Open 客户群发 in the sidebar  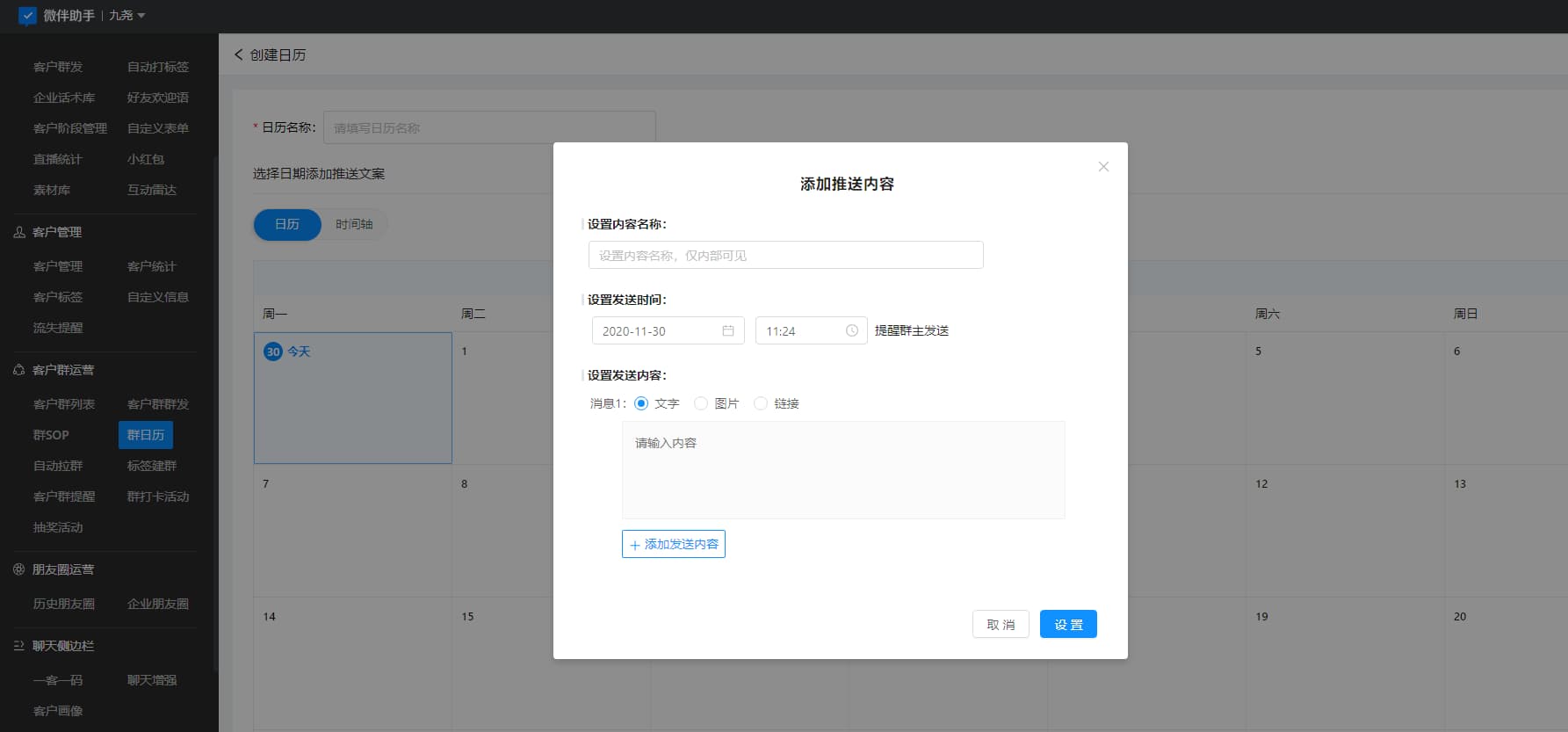tap(58, 67)
